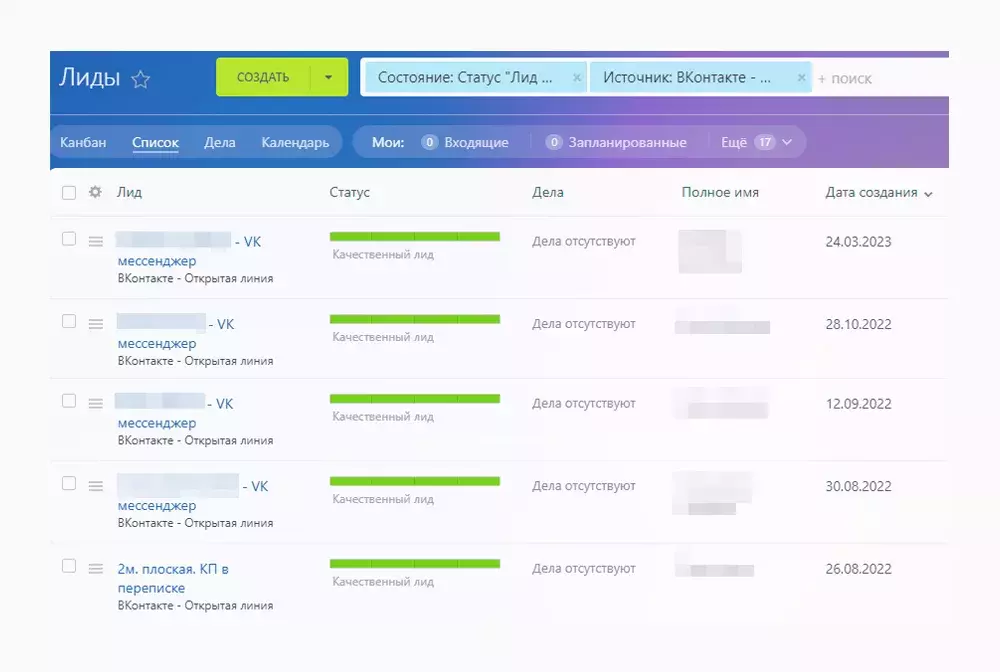
Task: Click the row menu icon beside the 12.09.2022 lead
Action: click(95, 403)
